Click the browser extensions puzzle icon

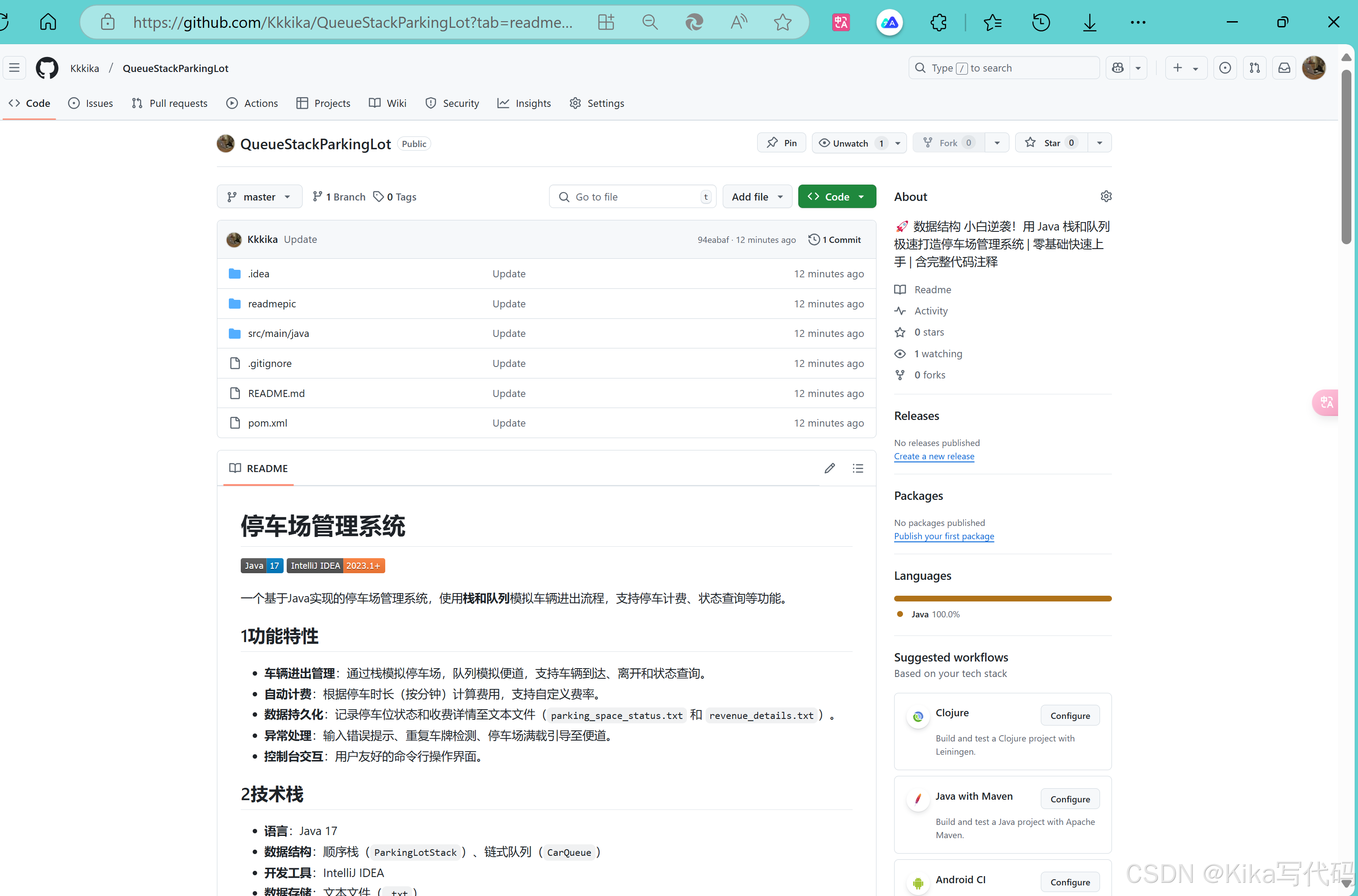tap(938, 22)
